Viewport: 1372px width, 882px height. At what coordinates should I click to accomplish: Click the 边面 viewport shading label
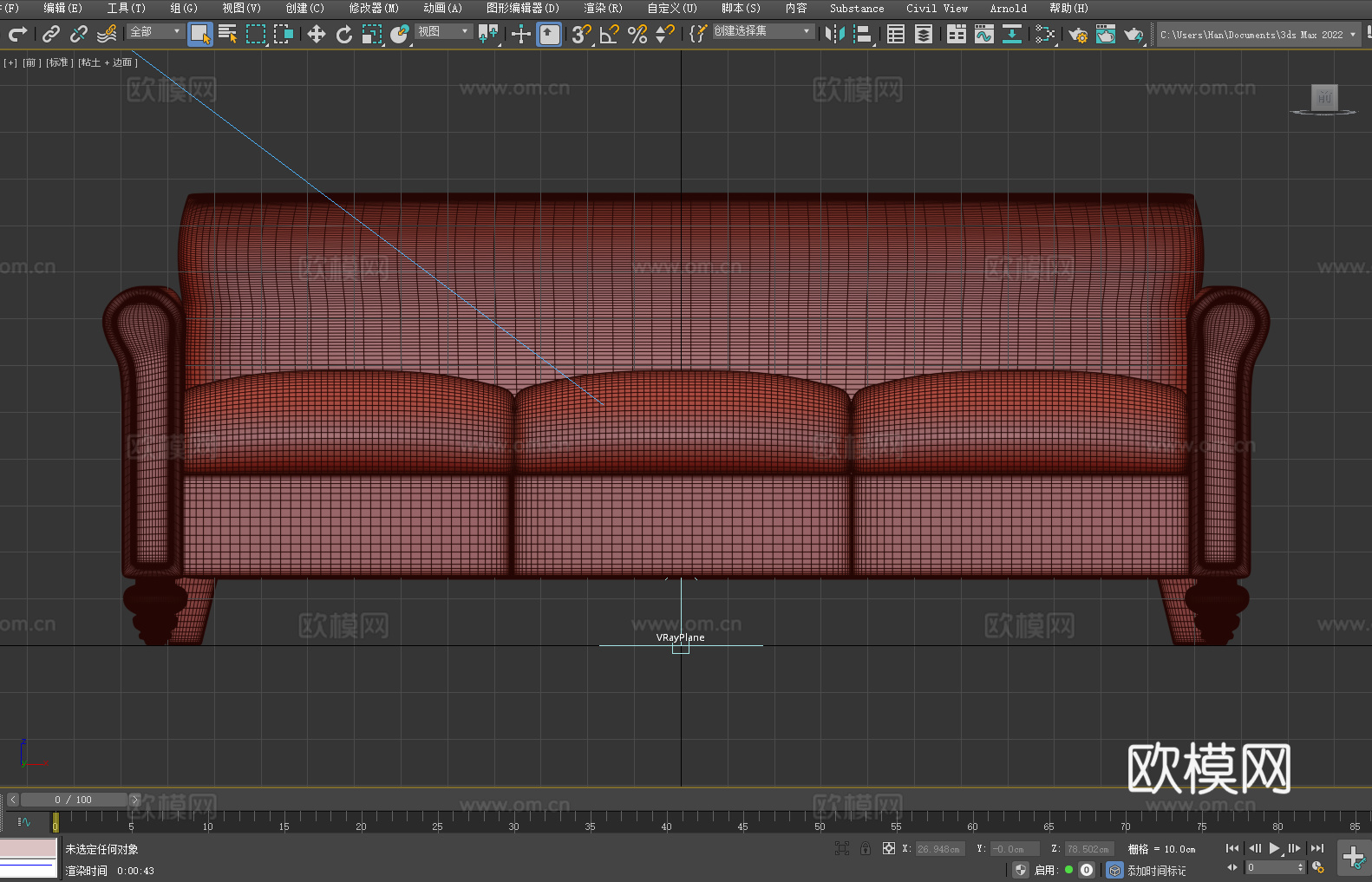(x=122, y=62)
